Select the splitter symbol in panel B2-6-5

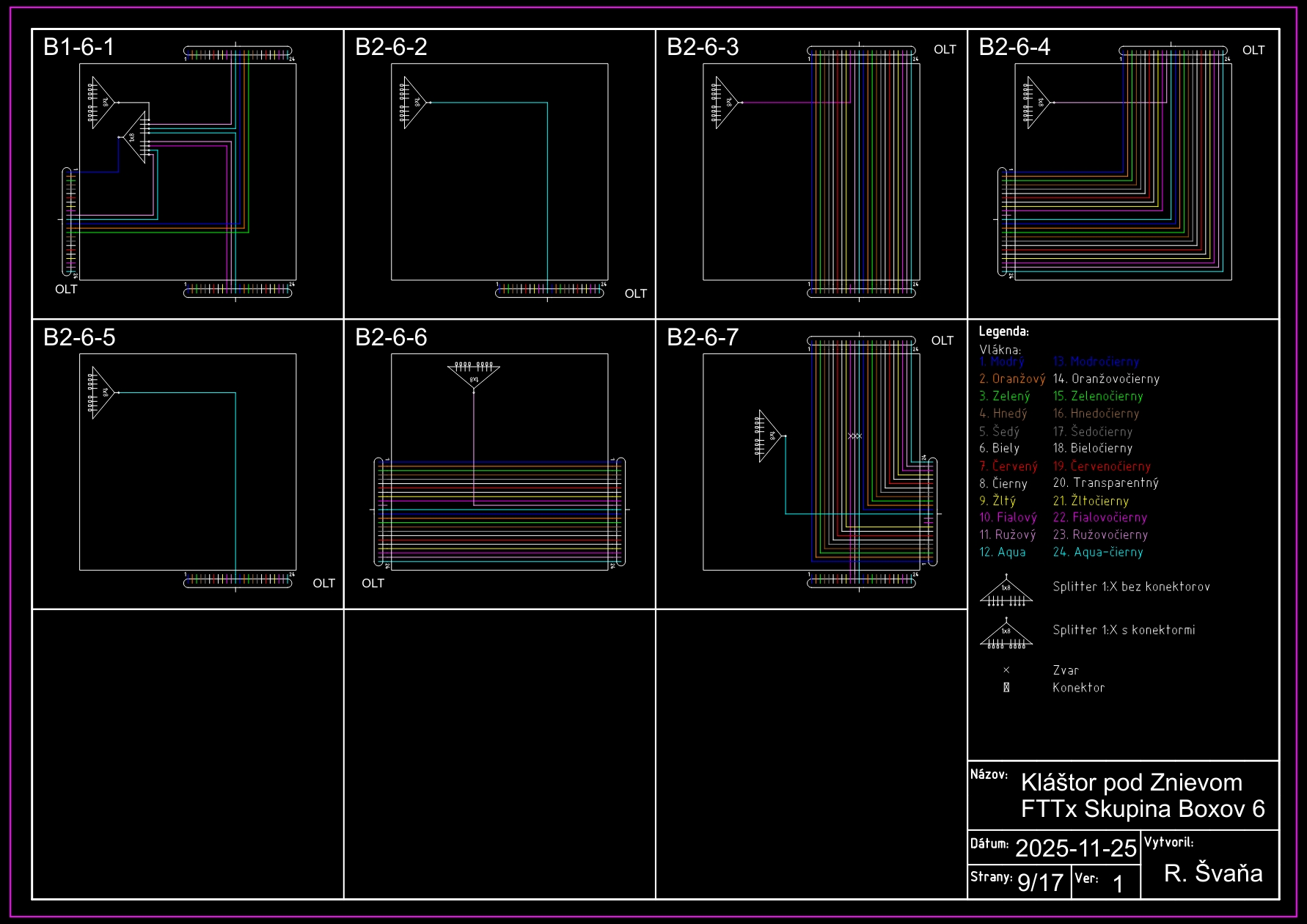tap(103, 392)
